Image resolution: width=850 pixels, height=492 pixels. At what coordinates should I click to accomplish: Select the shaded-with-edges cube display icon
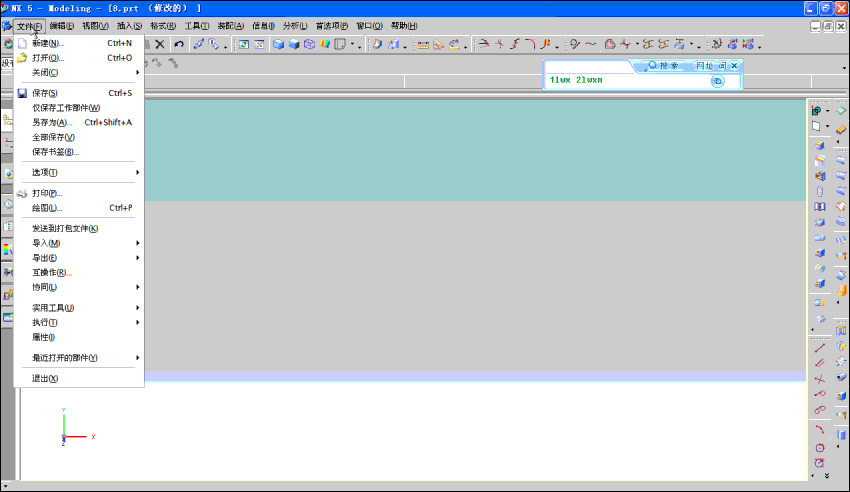coord(278,44)
